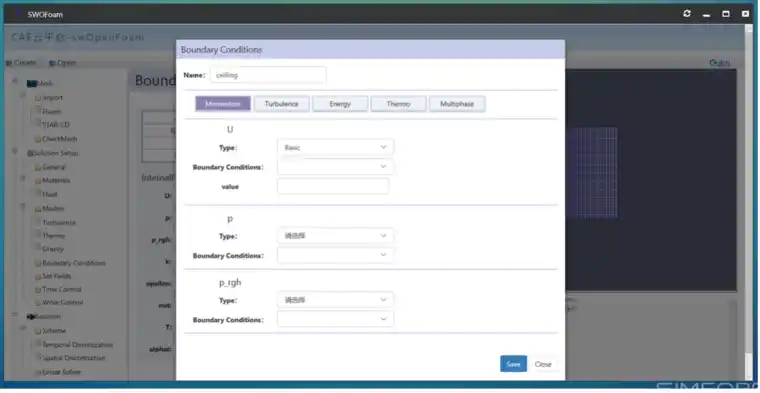
Task: Switch to the Momentum tab
Action: coord(223,104)
